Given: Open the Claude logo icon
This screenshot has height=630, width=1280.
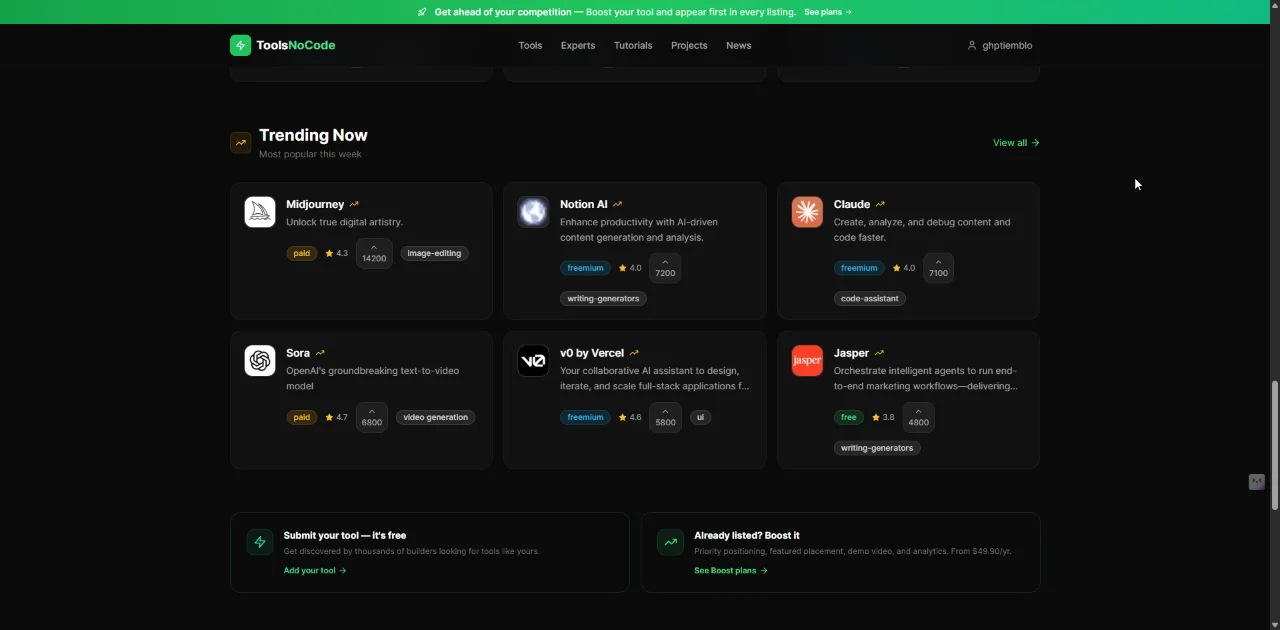Looking at the screenshot, I should click(807, 211).
